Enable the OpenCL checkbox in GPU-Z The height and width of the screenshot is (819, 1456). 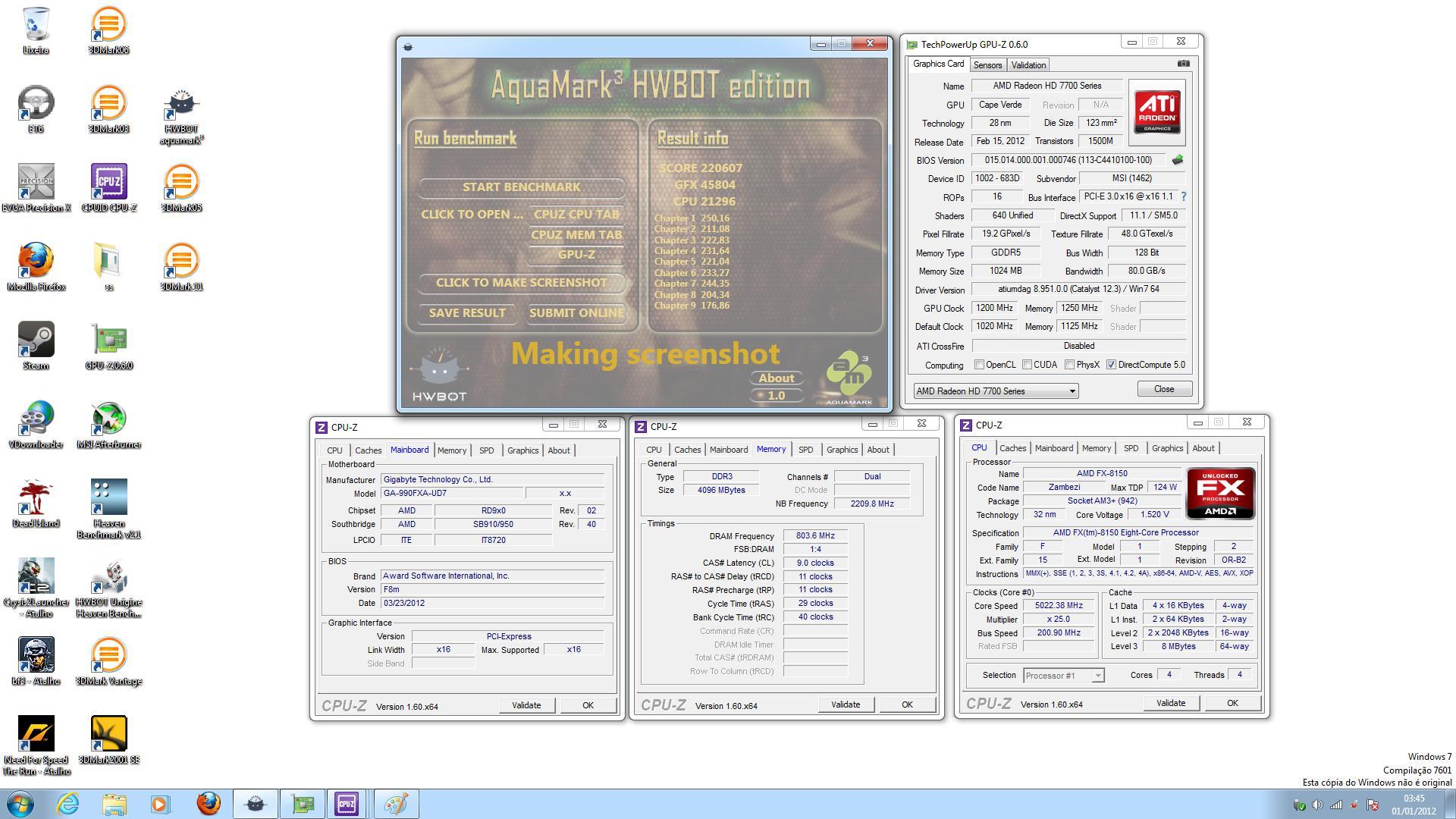click(x=979, y=365)
